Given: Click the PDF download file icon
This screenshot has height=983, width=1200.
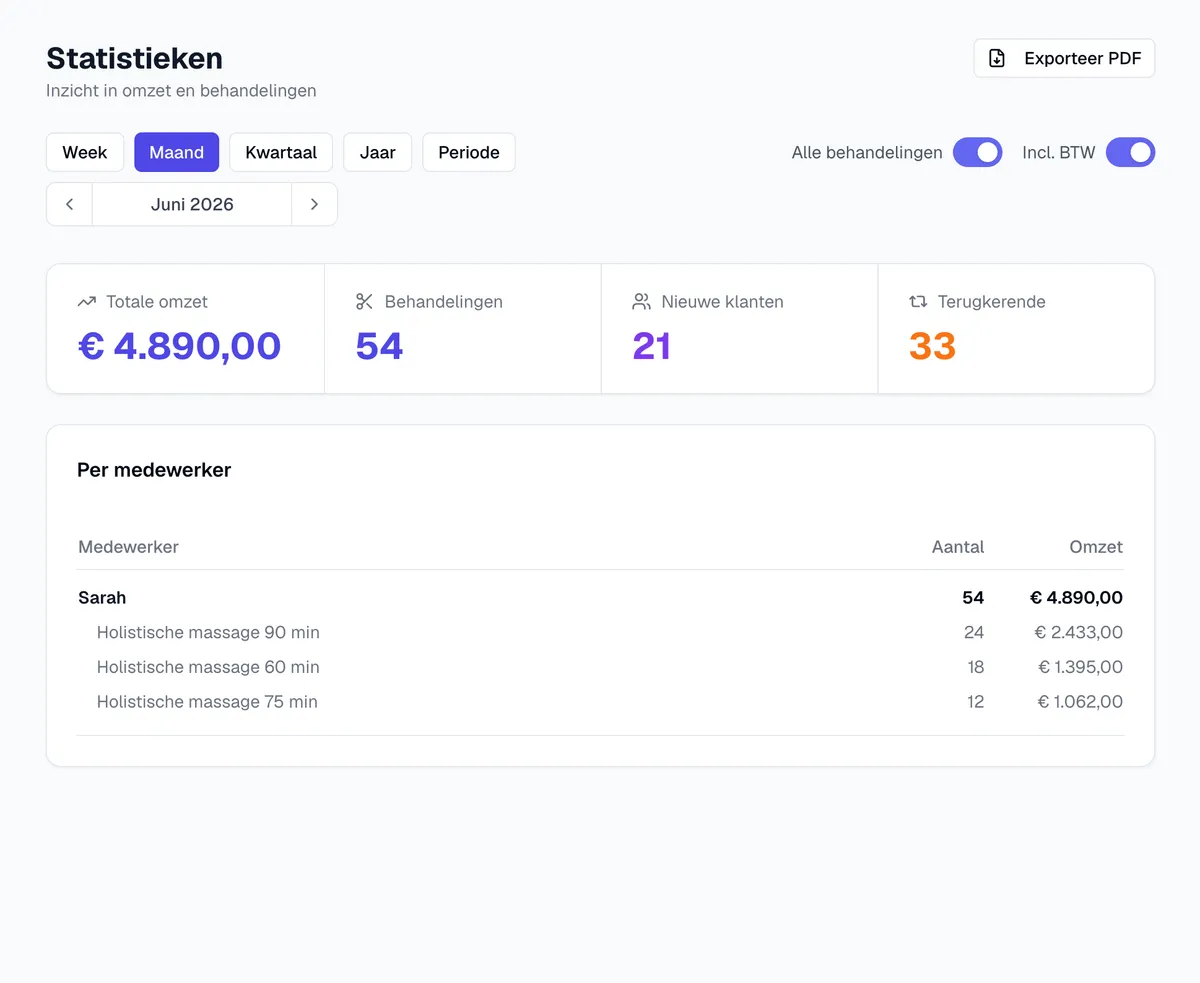Looking at the screenshot, I should point(997,58).
